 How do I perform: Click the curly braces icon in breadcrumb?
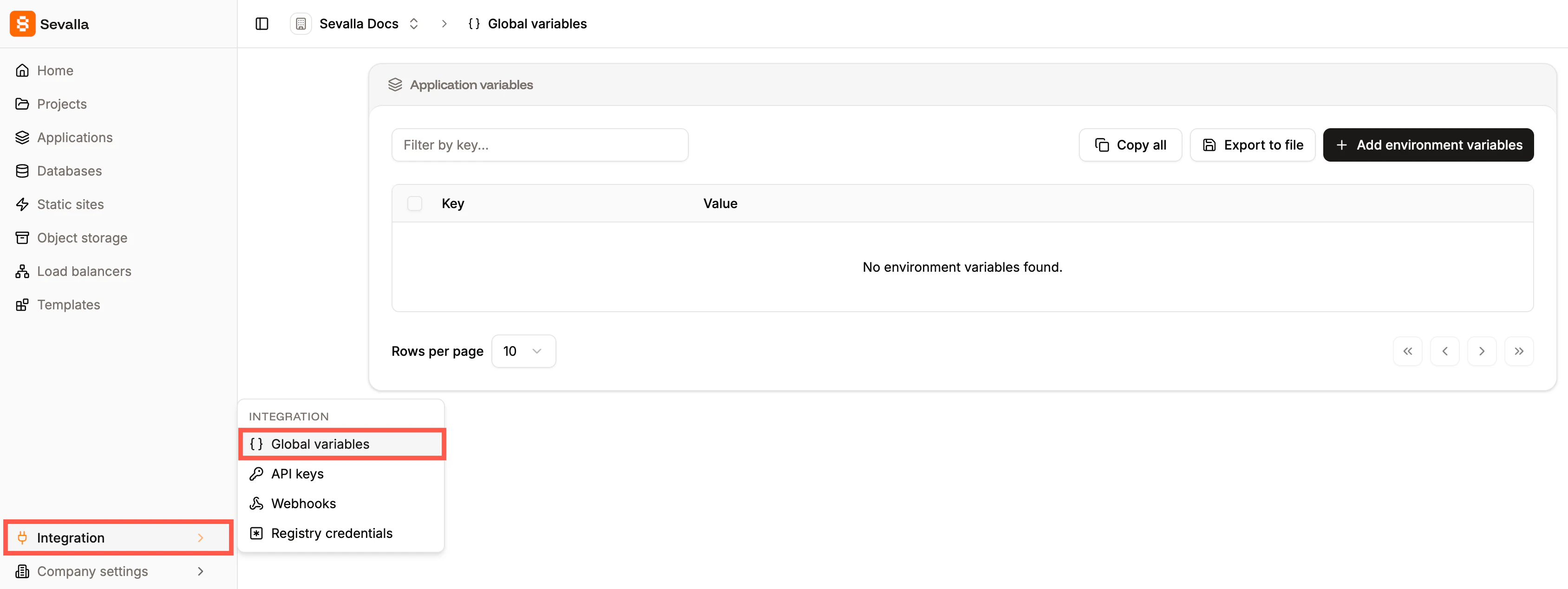click(x=474, y=24)
